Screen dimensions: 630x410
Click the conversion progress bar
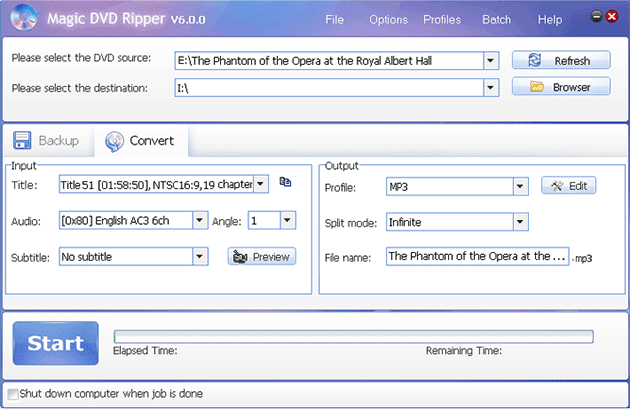coord(354,336)
